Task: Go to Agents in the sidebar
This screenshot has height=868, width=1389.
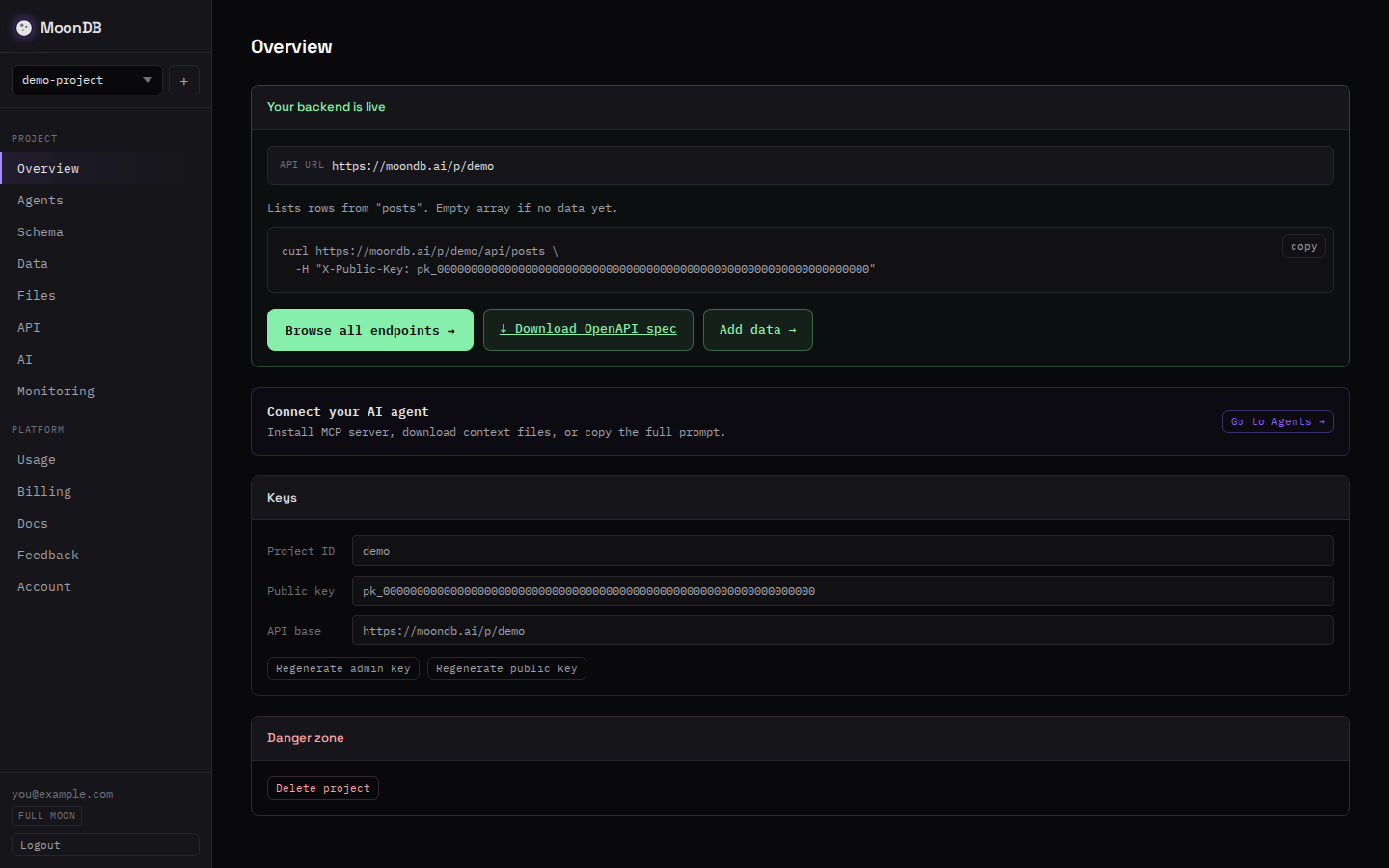Action: (105, 200)
